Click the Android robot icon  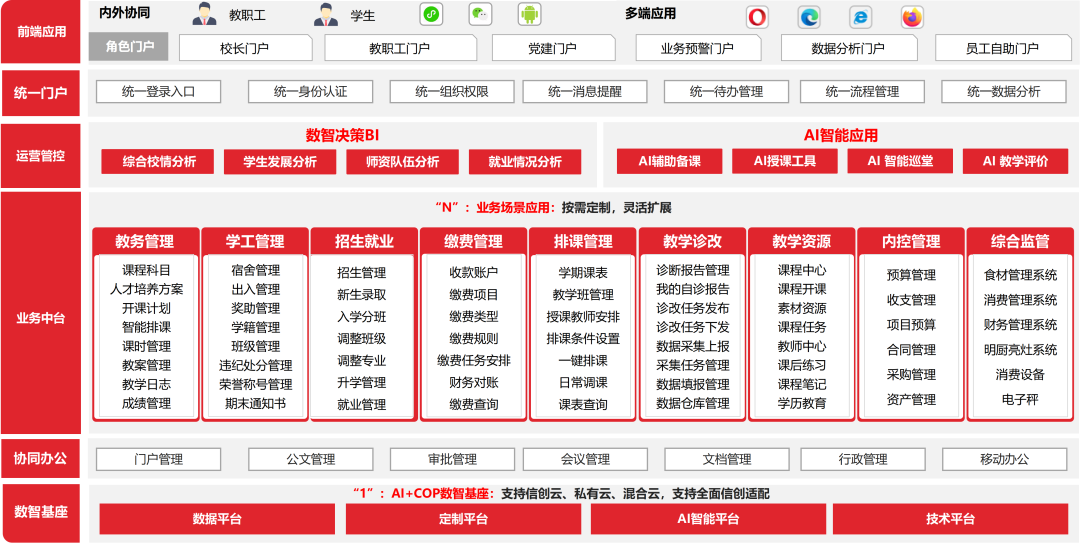(529, 14)
